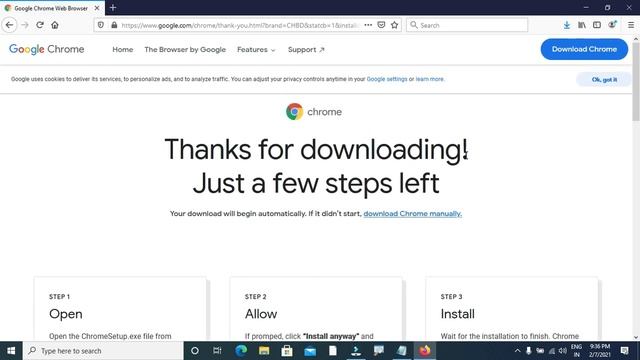This screenshot has height=360, width=640.
Task: Click download Chrome manually link
Action: pos(413,213)
